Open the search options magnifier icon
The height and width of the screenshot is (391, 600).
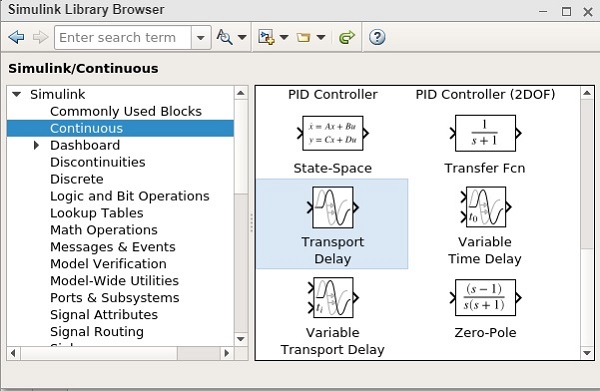(x=225, y=37)
